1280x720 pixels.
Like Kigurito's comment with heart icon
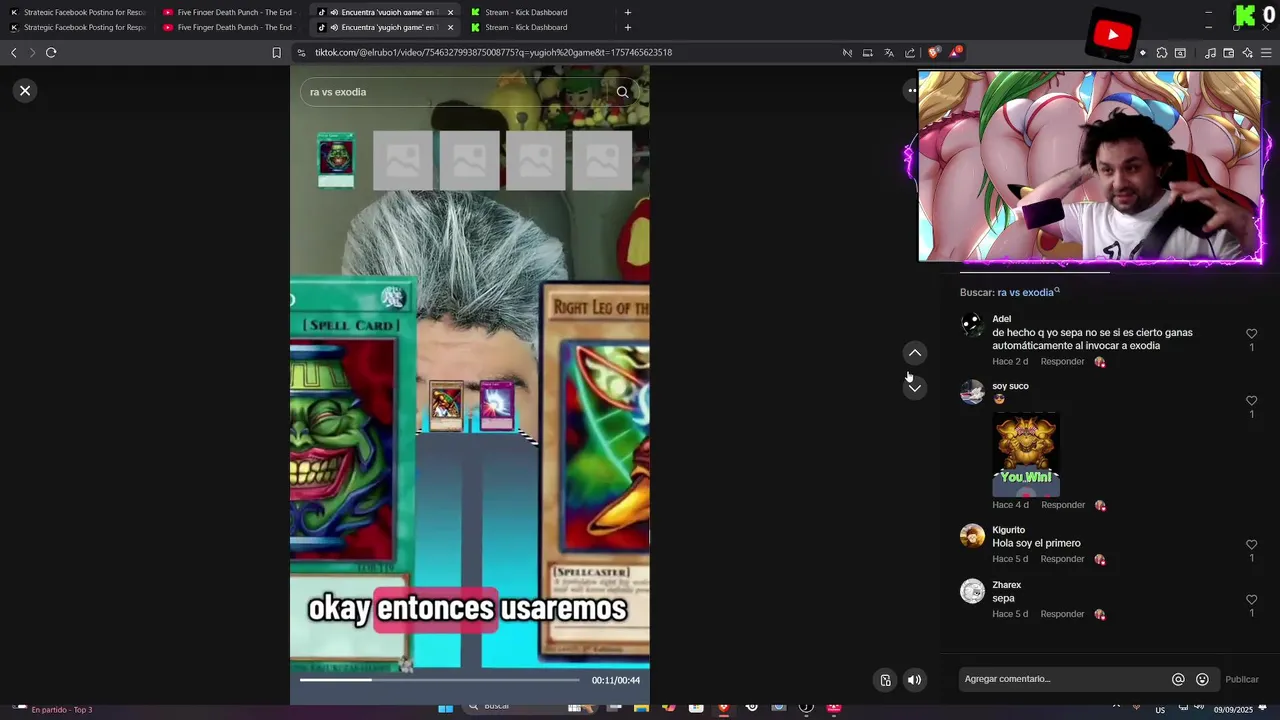click(x=1251, y=545)
